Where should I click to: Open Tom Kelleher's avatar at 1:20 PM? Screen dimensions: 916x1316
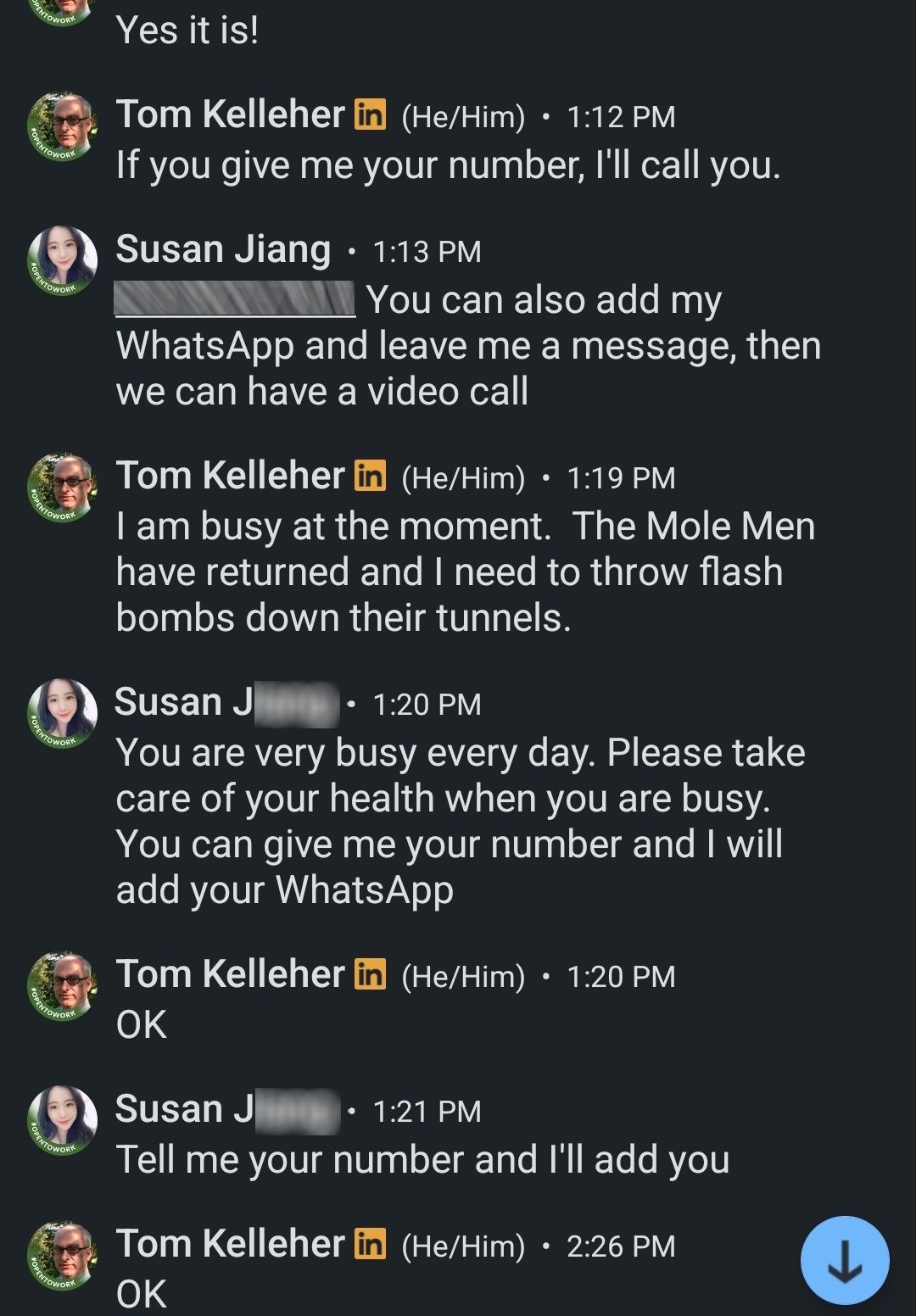click(x=63, y=986)
